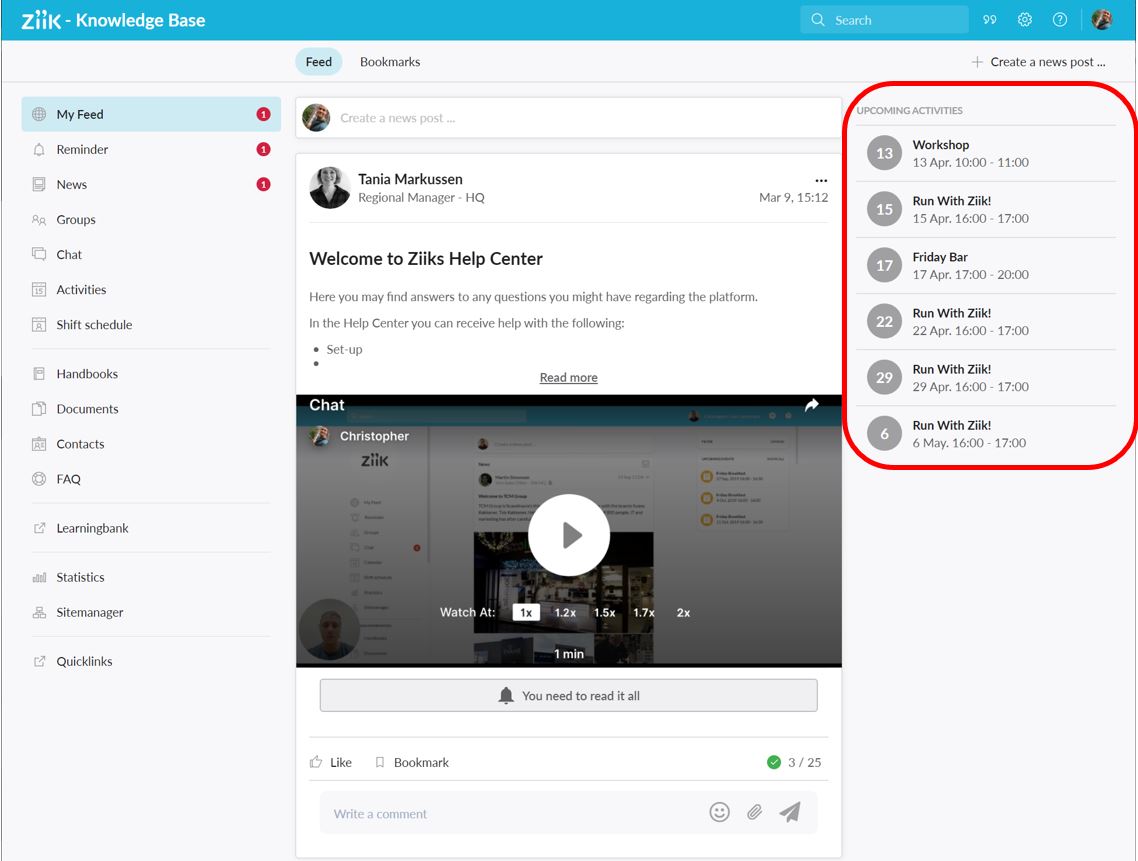Click Tania Markussen's profile photo
Viewport: 1138px width, 861px height.
tap(330, 187)
